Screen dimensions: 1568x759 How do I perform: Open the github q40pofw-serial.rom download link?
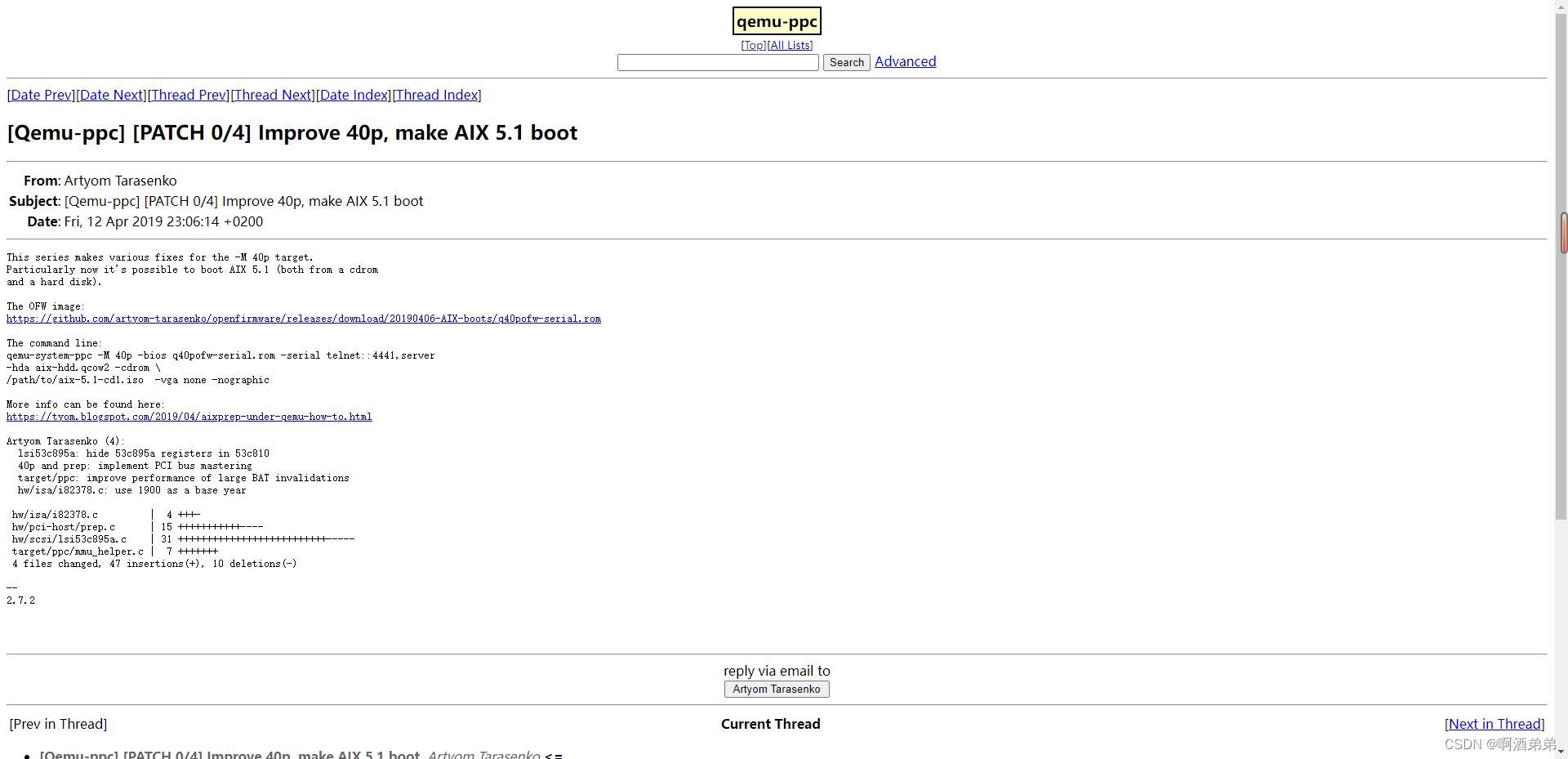[x=304, y=319]
